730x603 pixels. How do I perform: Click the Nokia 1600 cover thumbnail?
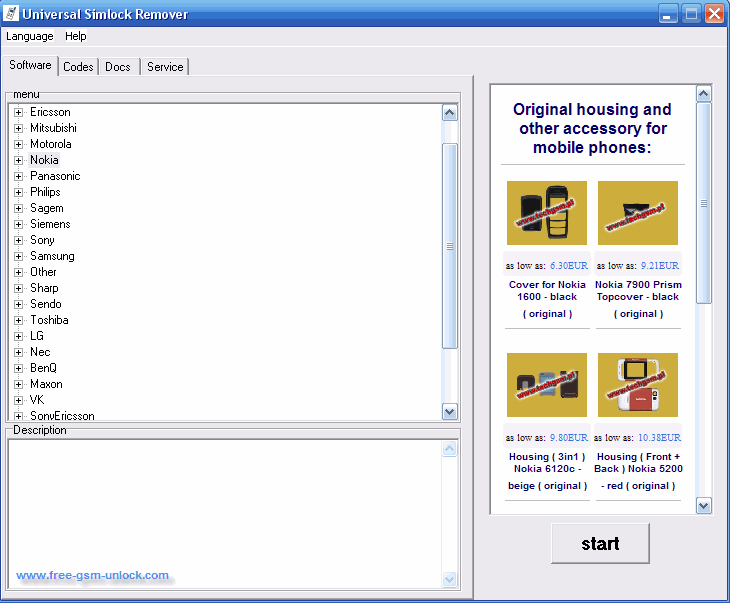pos(547,213)
